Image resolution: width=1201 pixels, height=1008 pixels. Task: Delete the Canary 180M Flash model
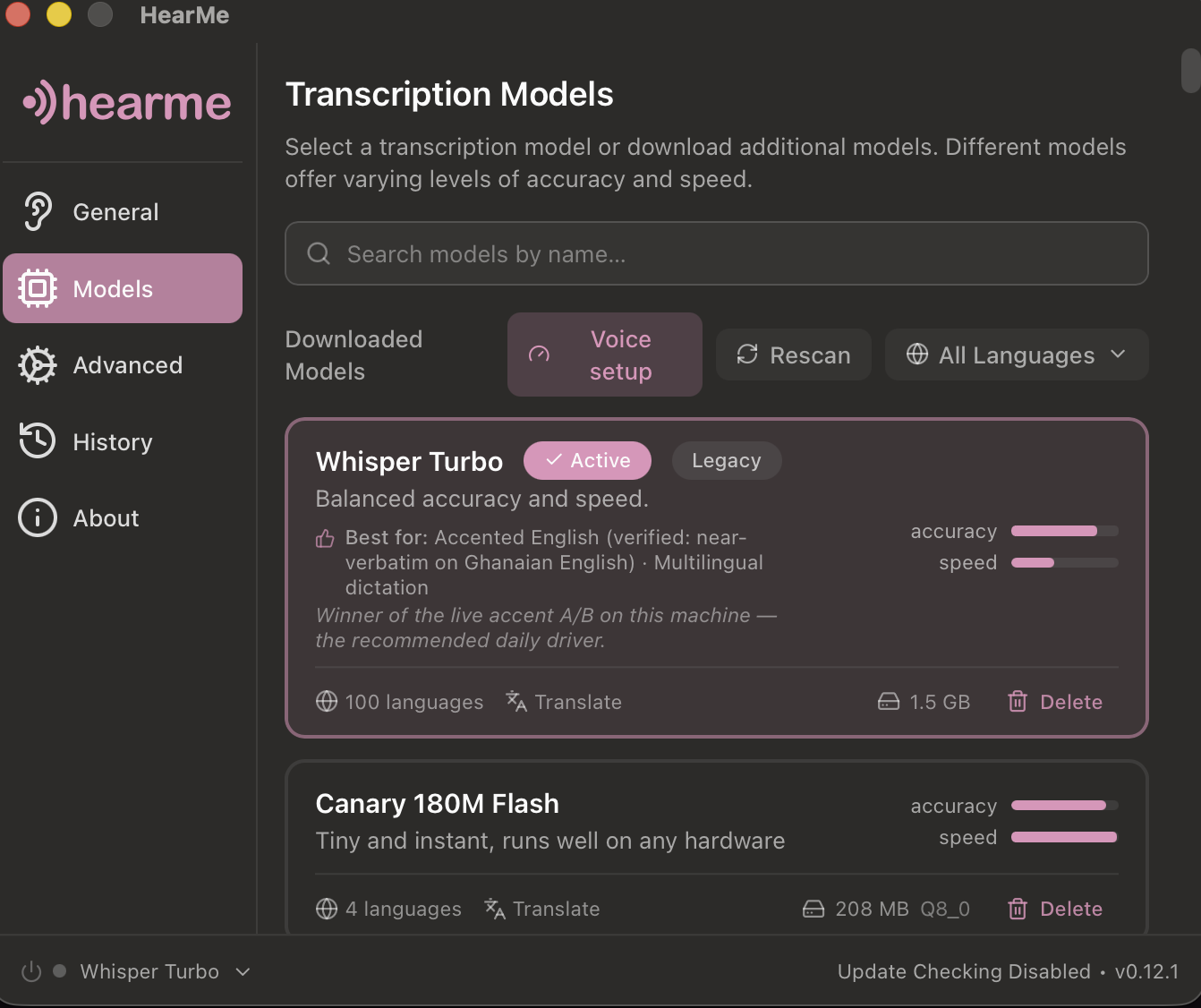[1056, 909]
